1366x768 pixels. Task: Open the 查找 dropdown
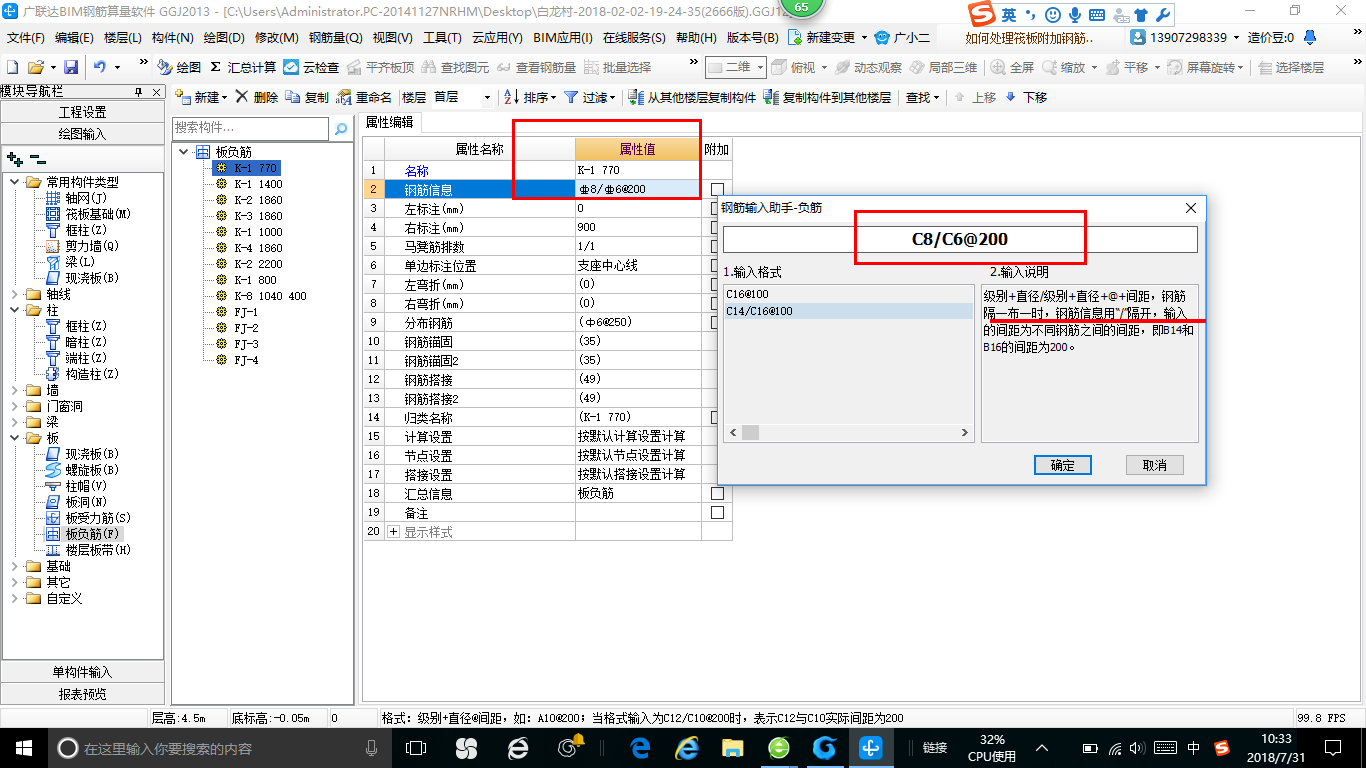tap(922, 97)
